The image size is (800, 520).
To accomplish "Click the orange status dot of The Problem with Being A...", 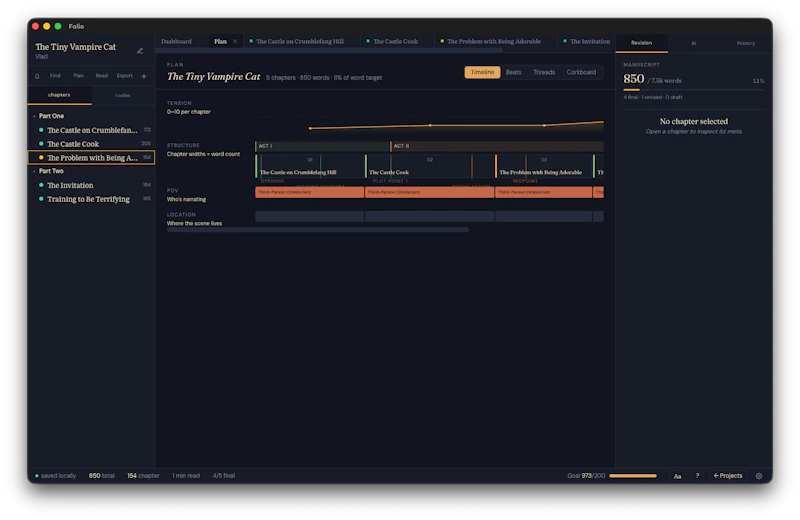I will click(x=41, y=158).
